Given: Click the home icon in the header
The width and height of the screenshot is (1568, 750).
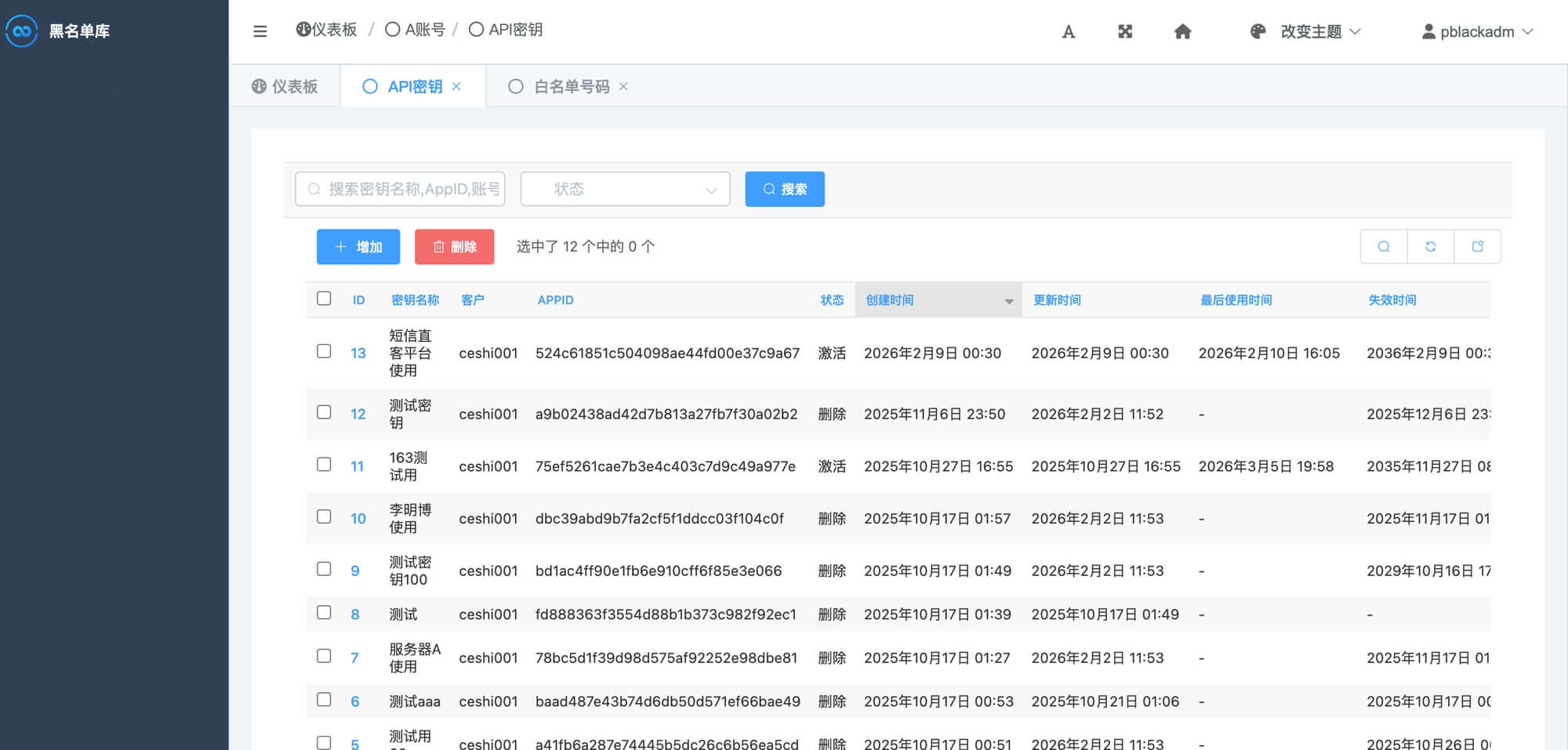Looking at the screenshot, I should point(1182,31).
